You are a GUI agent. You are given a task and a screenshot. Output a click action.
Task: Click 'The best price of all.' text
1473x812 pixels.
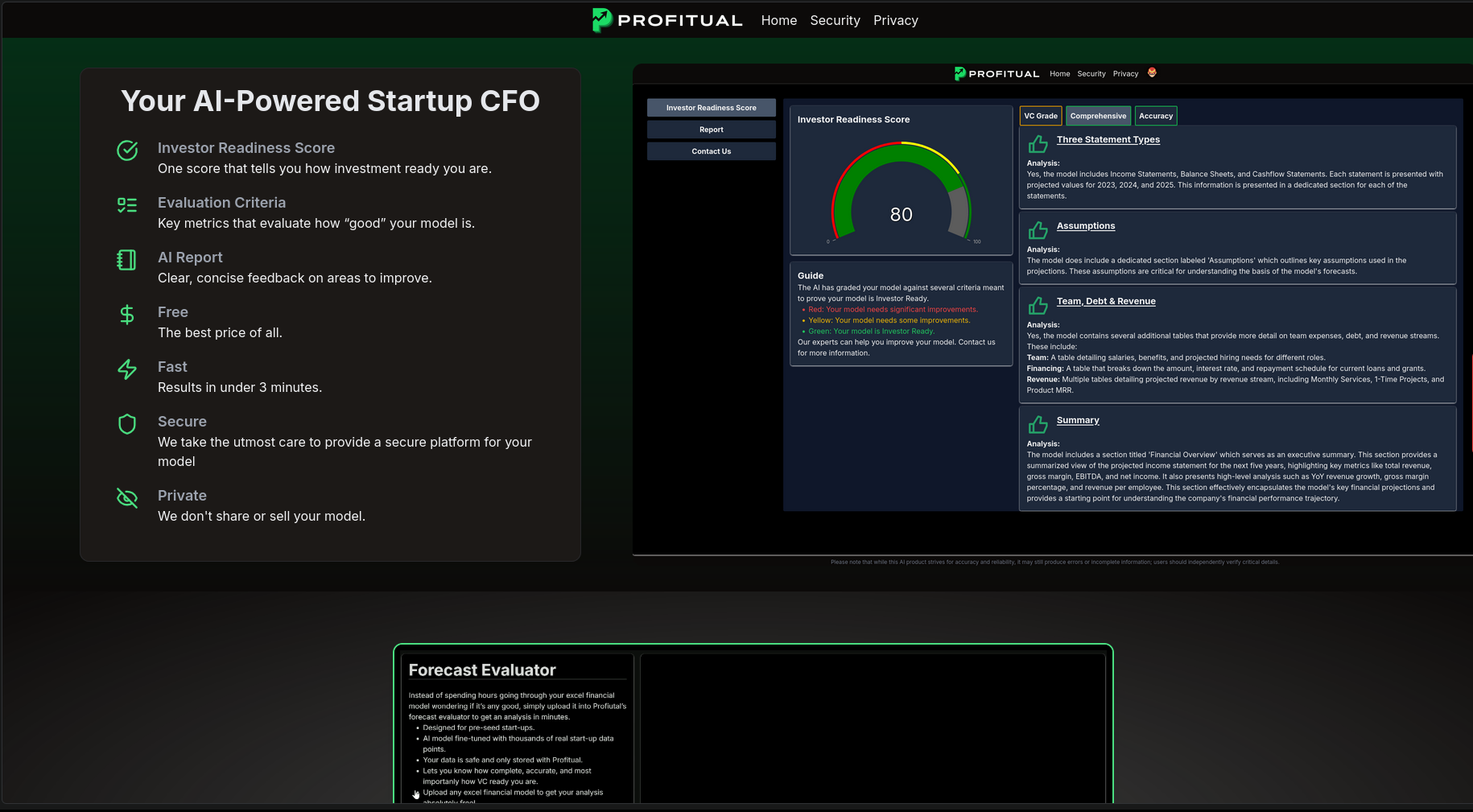220,332
